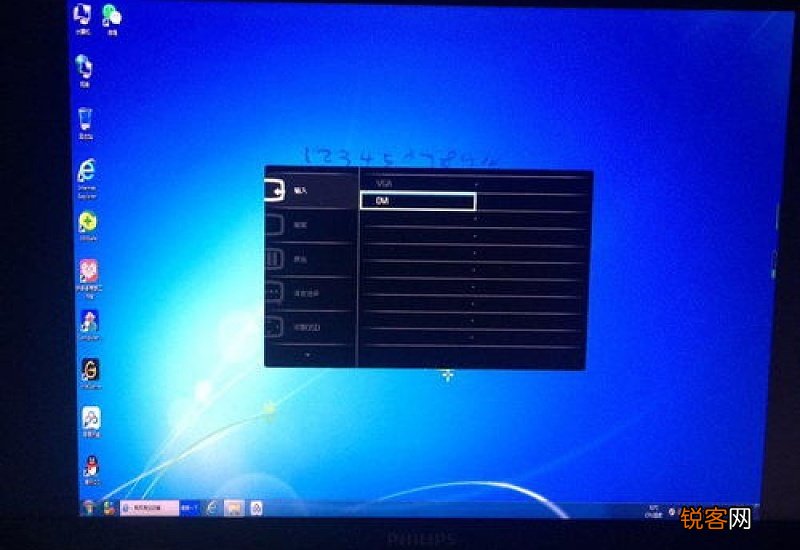This screenshot has width=800, height=550.
Task: Open the Windows Start menu
Action: click(x=89, y=508)
